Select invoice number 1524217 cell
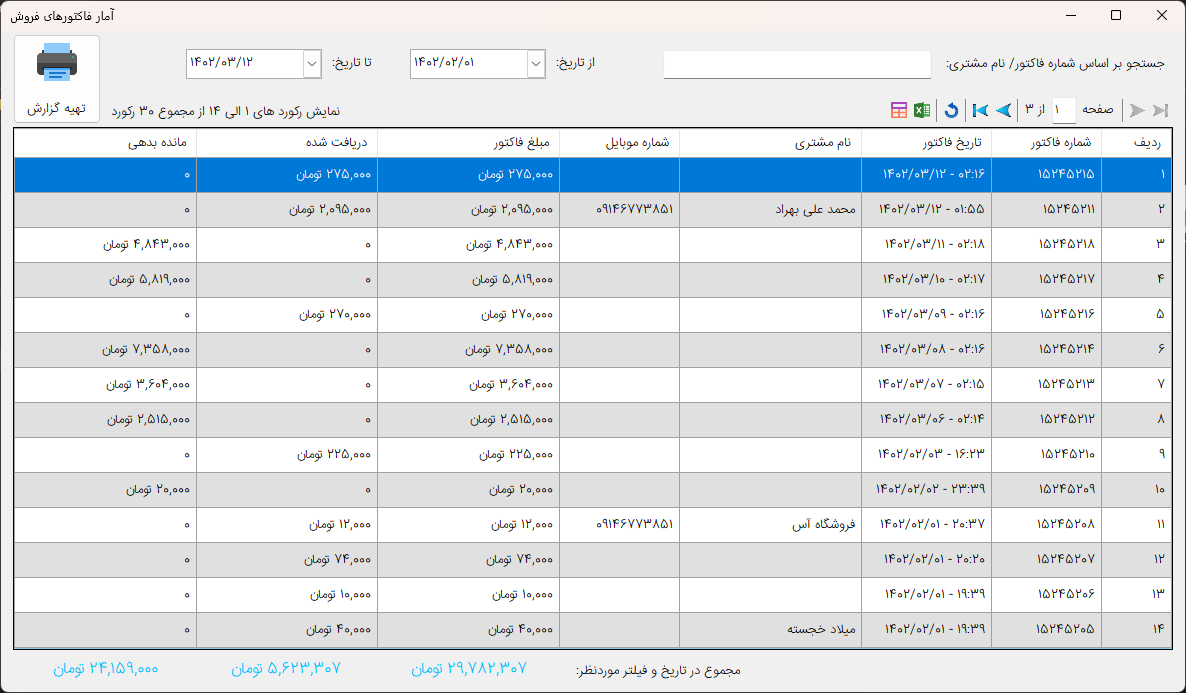Viewport: 1186px width, 693px height. point(1047,279)
